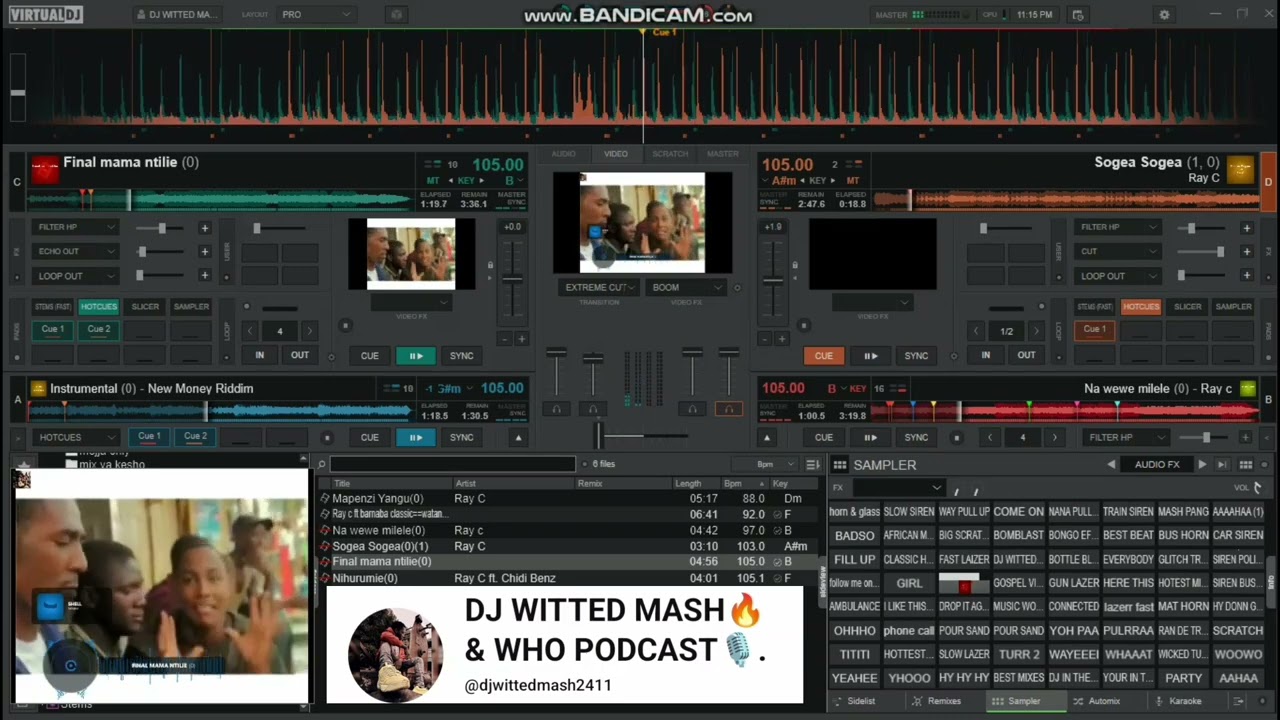Open deck C ECHO OUT effect dropdown

[75, 252]
